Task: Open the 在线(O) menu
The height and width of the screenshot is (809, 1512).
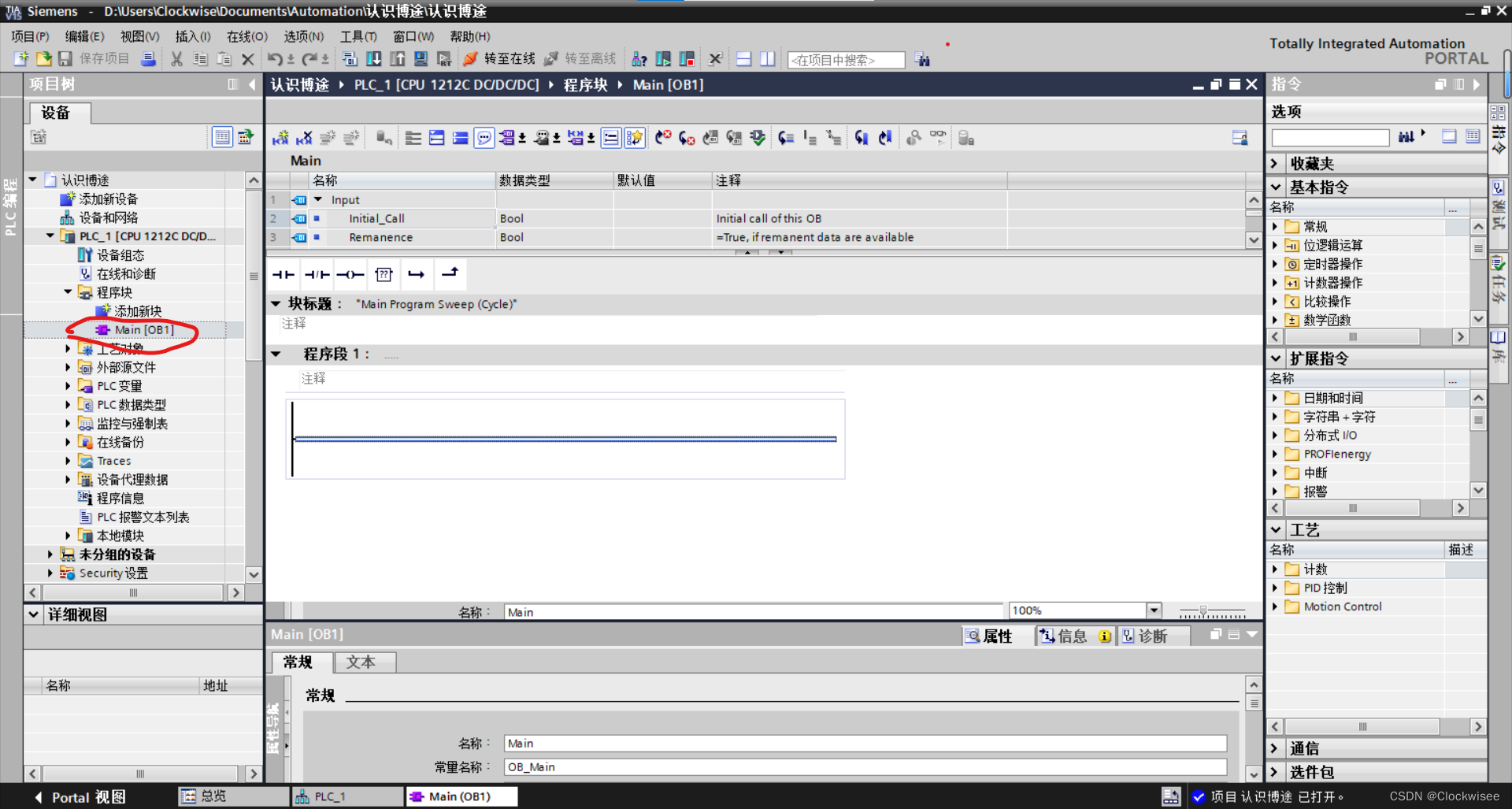Action: pos(247,36)
